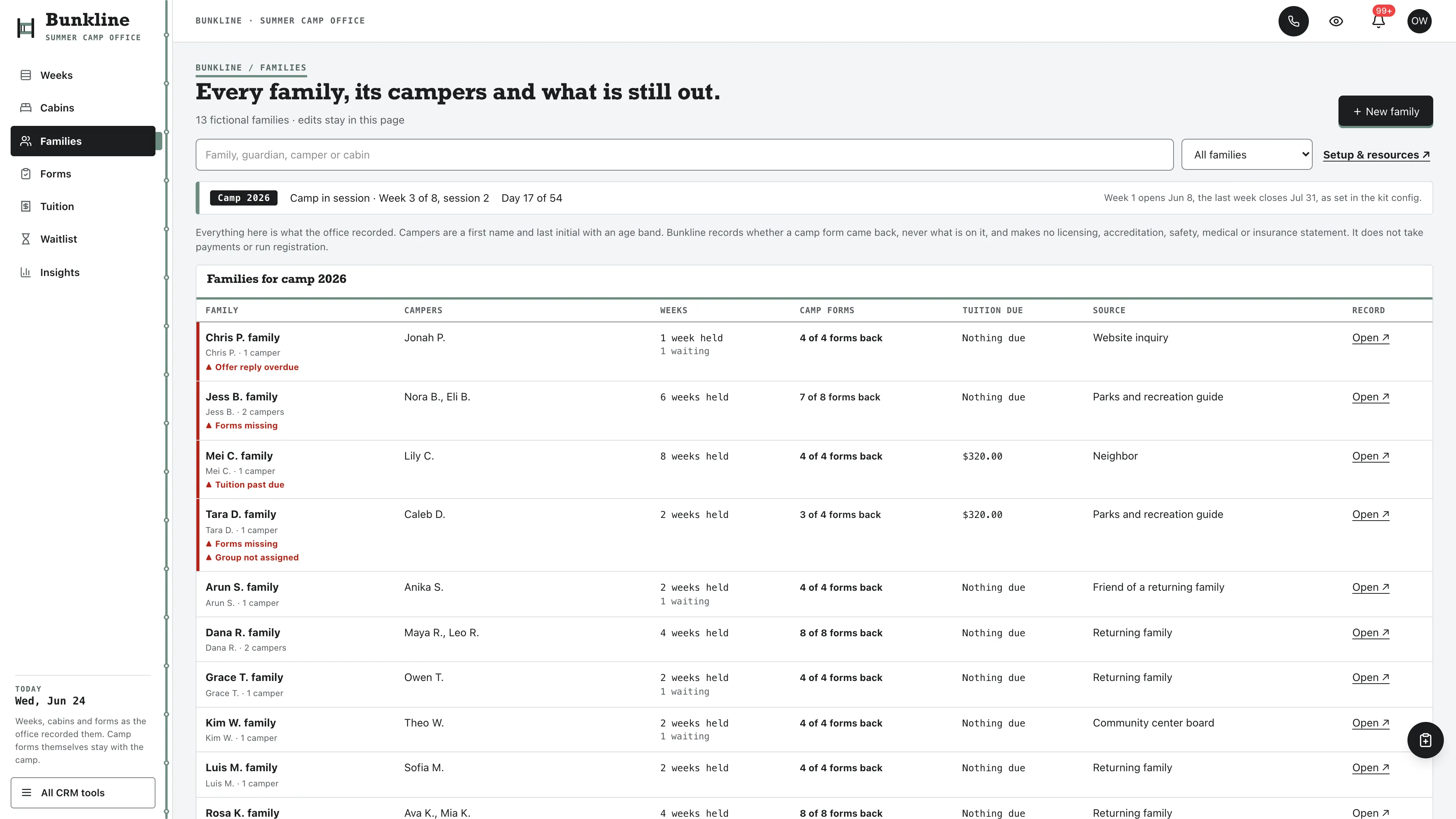Click the Families breadcrumb link
1456x819 pixels.
(x=283, y=68)
